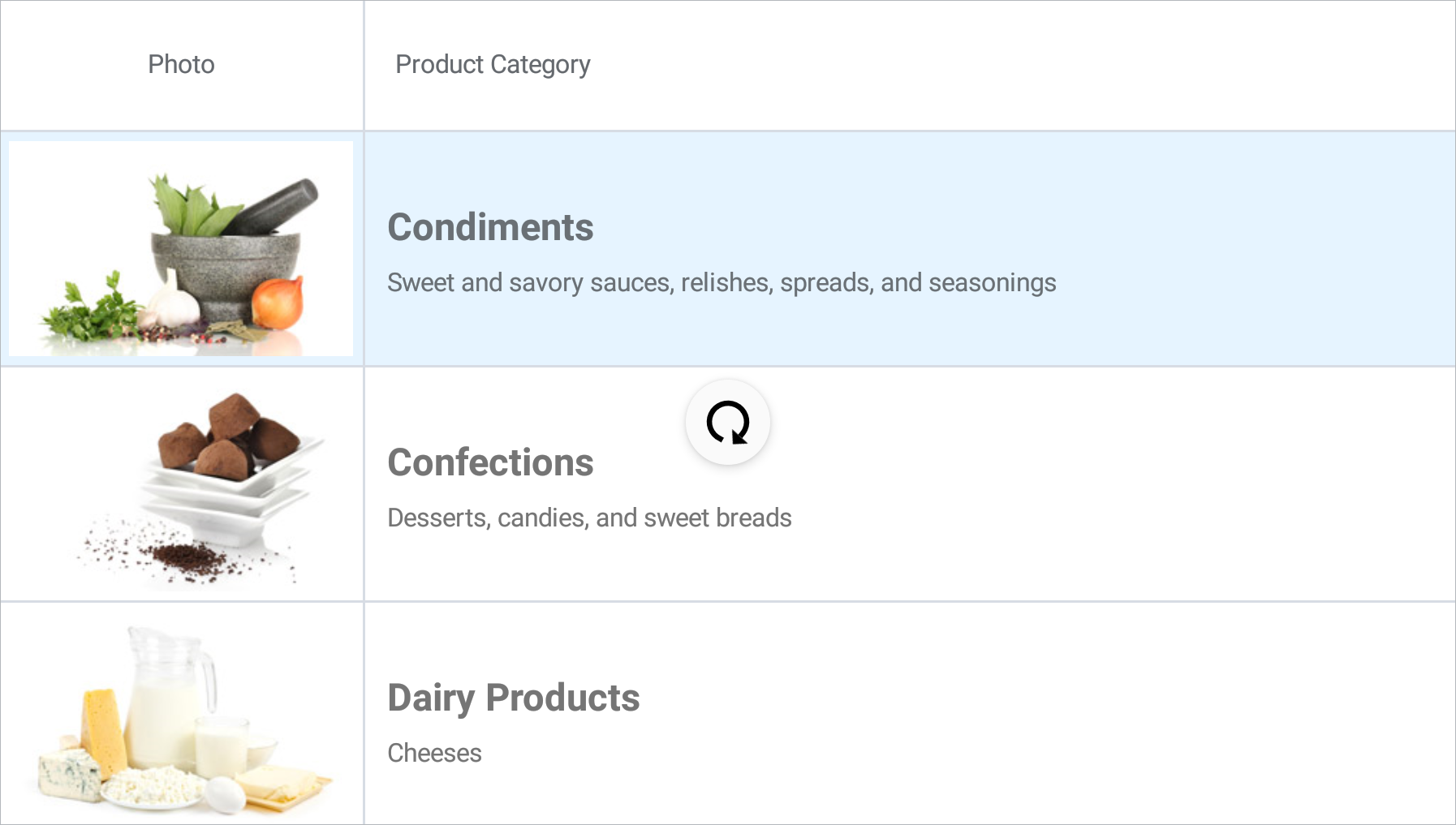Click the mortar and pestle in Condiments photo
Screen dimensions: 1456x825
tap(227, 260)
